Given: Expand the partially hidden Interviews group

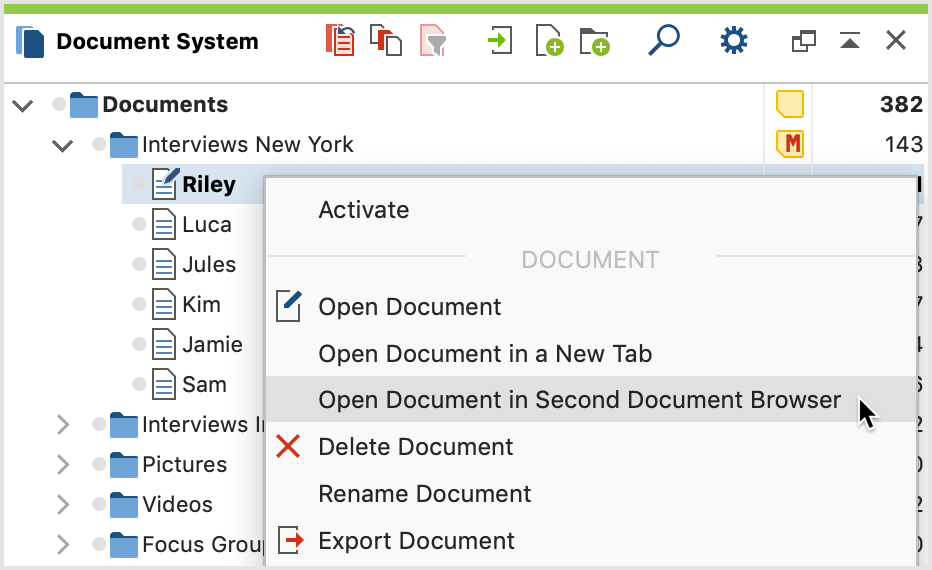Looking at the screenshot, I should [63, 424].
